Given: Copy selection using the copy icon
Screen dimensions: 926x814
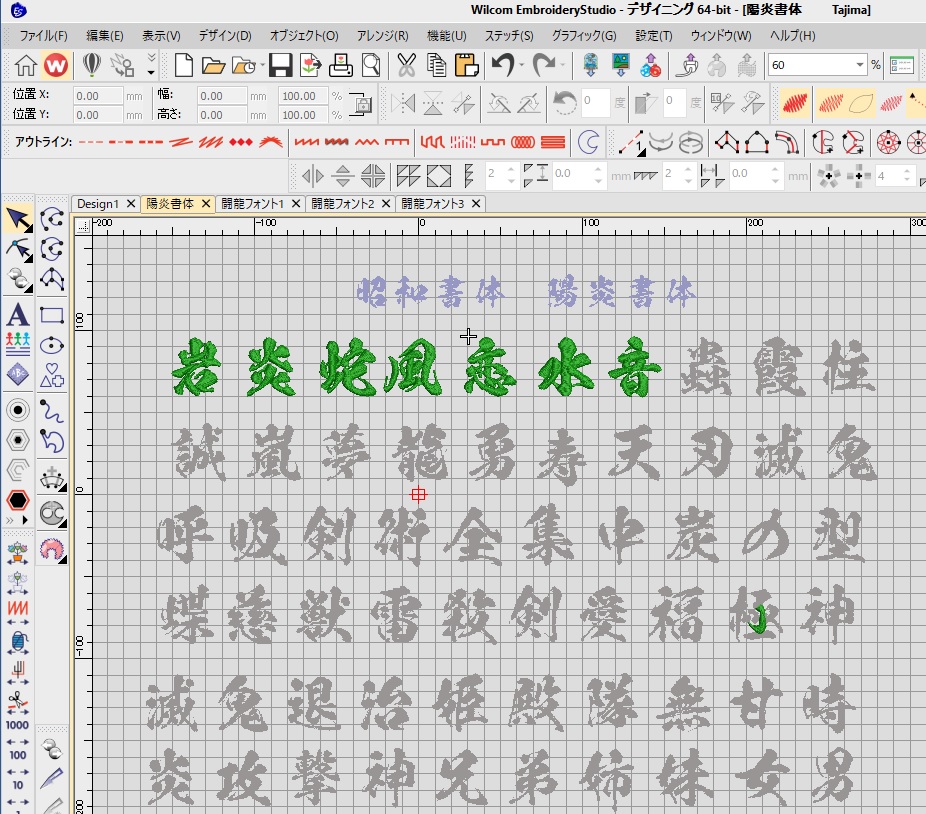Looking at the screenshot, I should [436, 65].
